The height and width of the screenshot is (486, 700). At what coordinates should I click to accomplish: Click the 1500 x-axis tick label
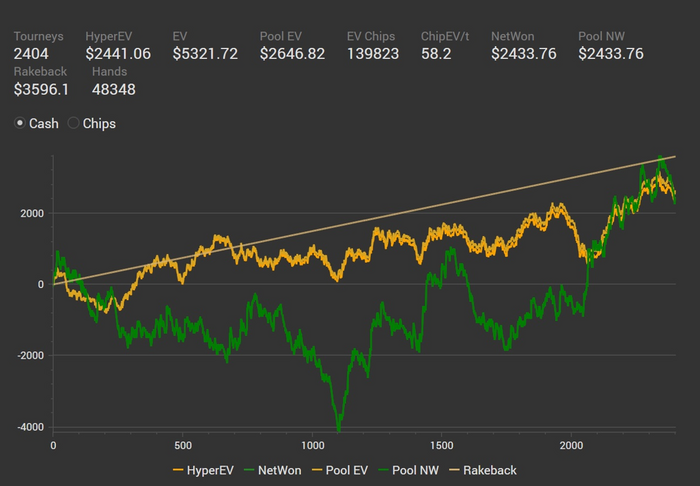[442, 445]
